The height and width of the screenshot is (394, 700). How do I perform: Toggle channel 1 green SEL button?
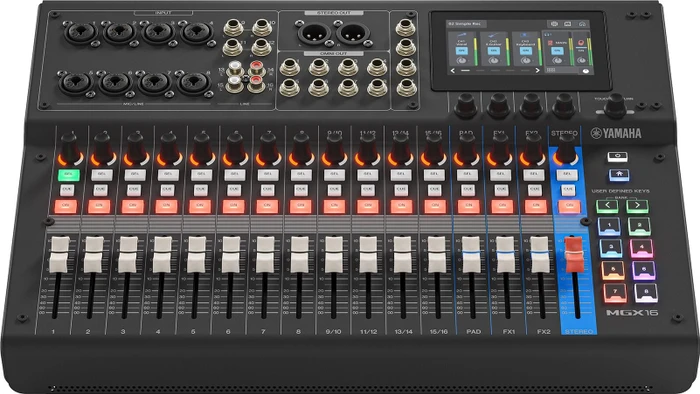pyautogui.click(x=68, y=174)
